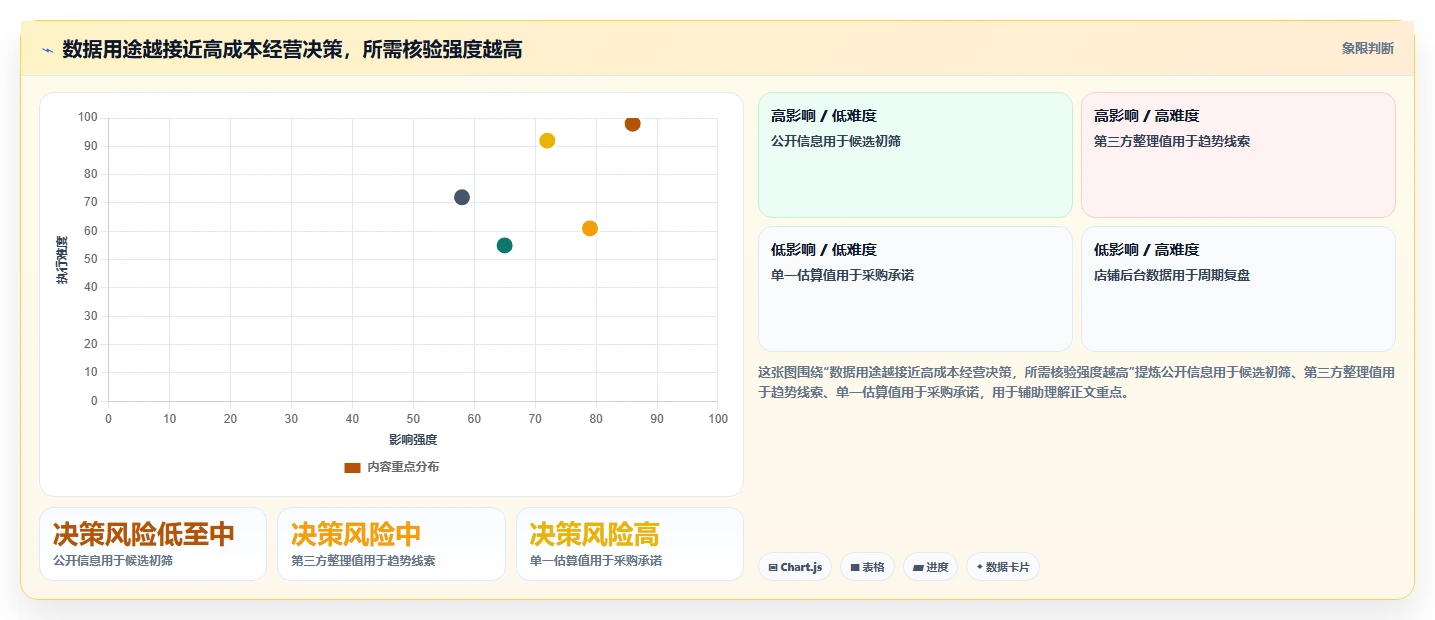1435x620 pixels.
Task: Click the 表格 tag chip
Action: [x=867, y=567]
